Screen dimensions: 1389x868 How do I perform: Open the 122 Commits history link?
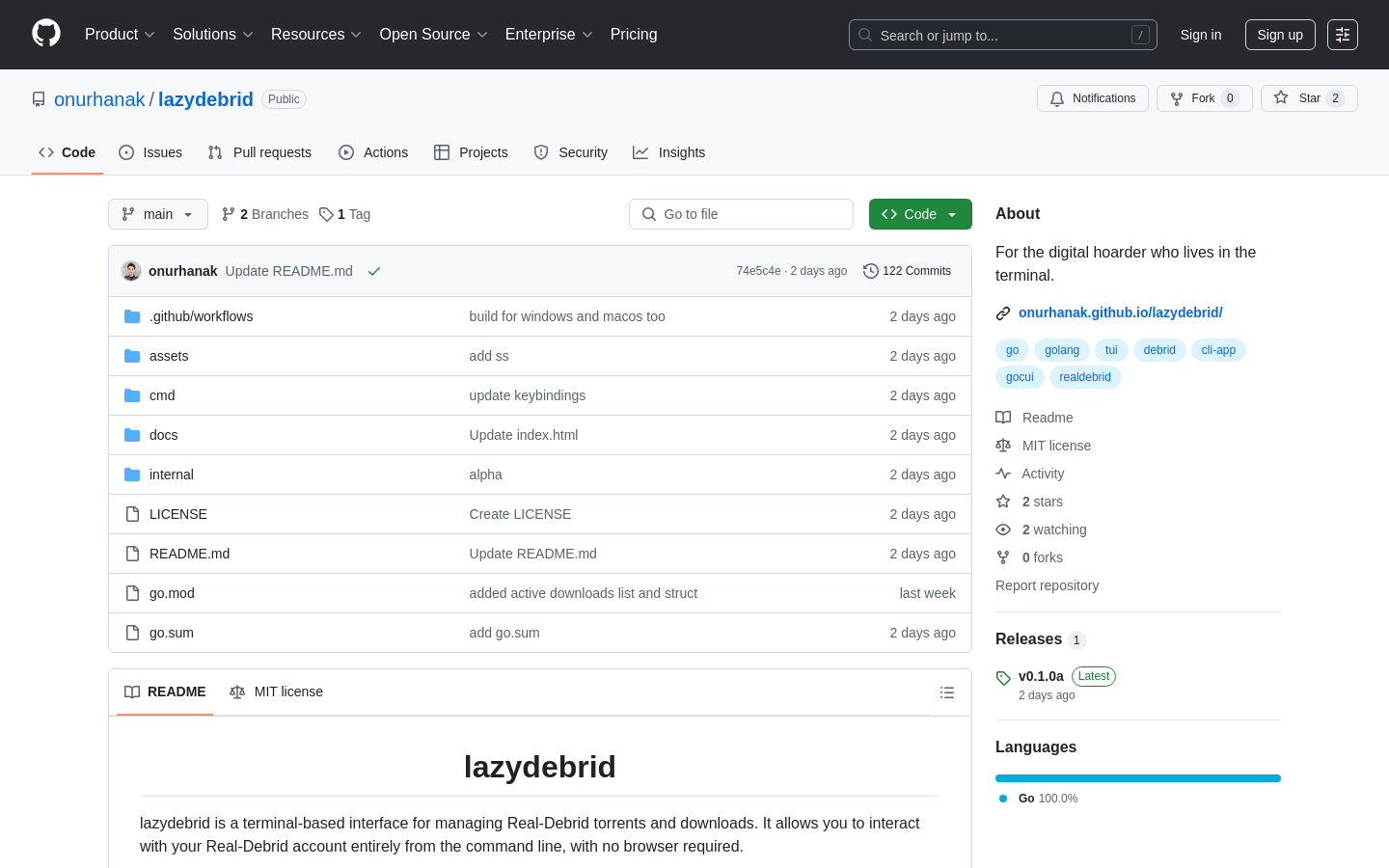pos(908,271)
